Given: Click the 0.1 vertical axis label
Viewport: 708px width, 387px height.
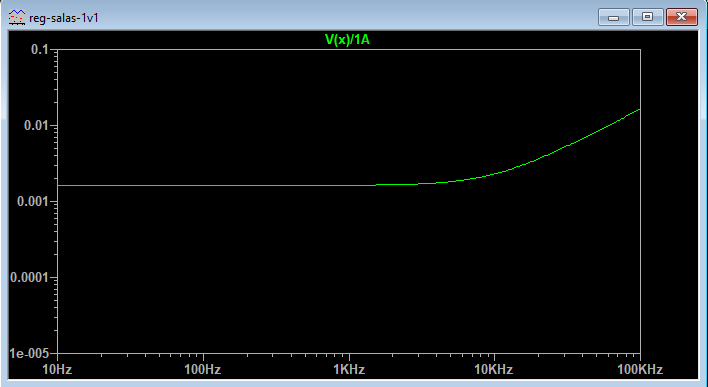Looking at the screenshot, I should 39,50.
